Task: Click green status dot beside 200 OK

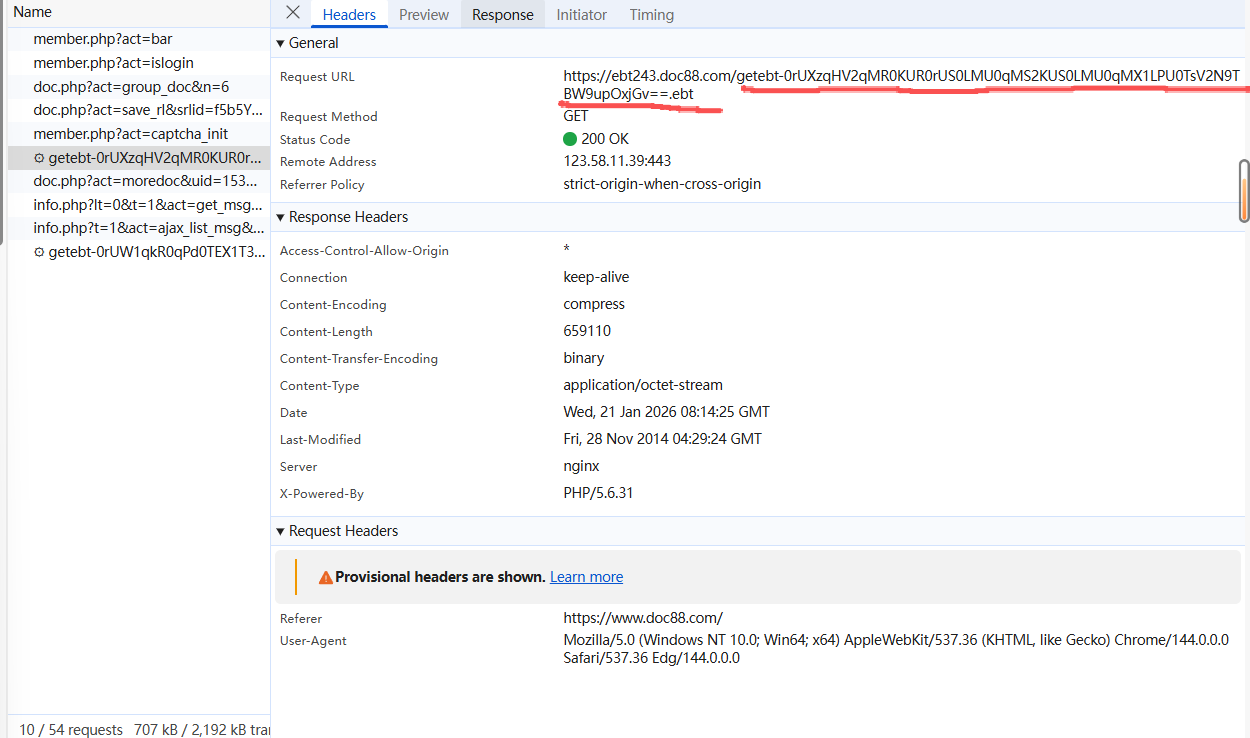Action: point(570,139)
